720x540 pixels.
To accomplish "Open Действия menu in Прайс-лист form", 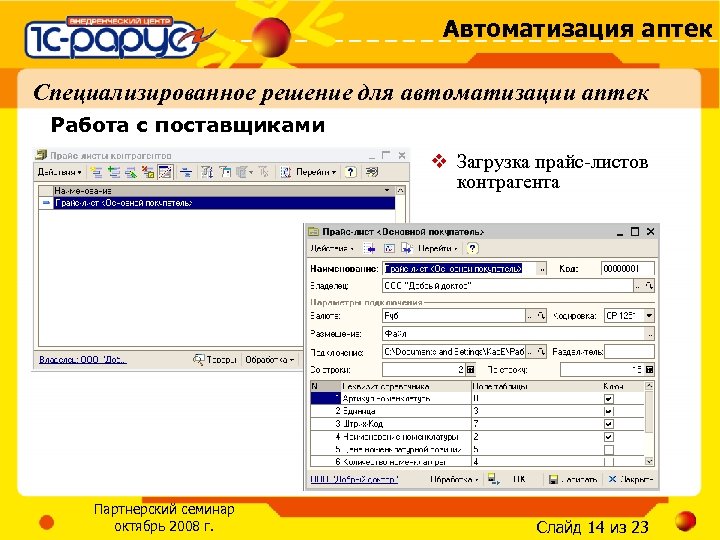I will tap(332, 248).
